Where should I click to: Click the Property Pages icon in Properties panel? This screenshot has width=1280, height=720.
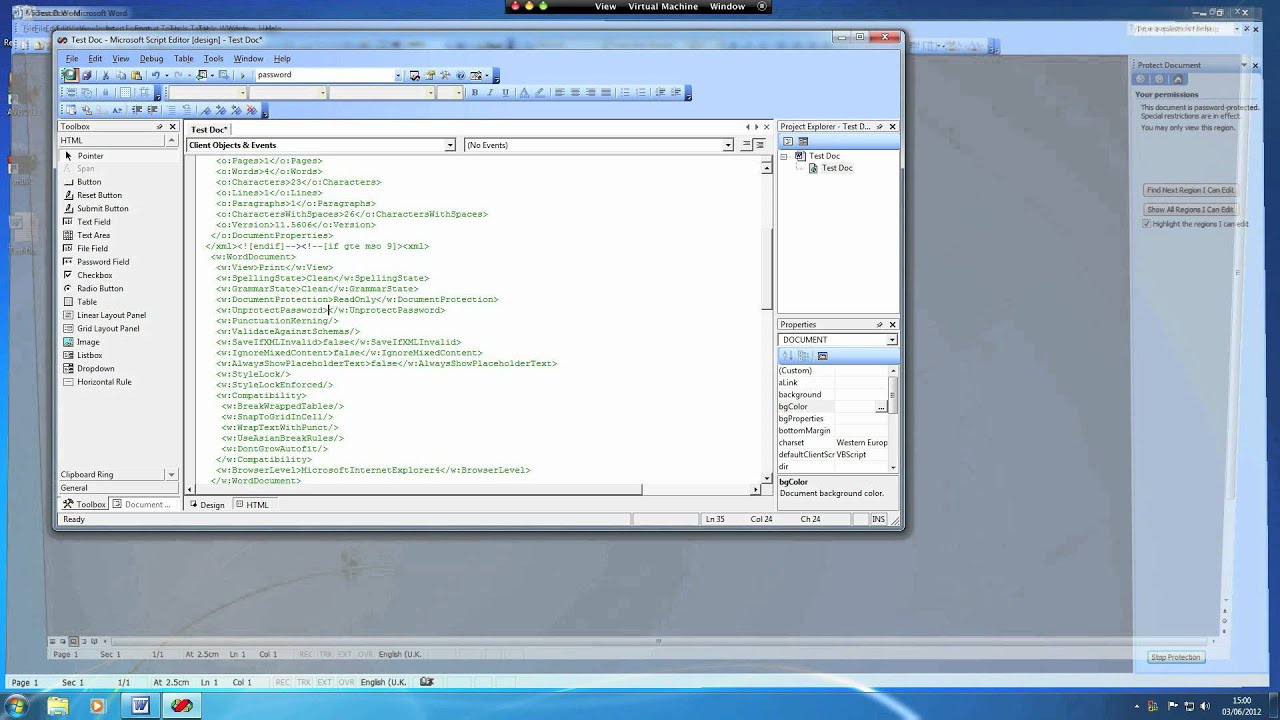point(823,355)
